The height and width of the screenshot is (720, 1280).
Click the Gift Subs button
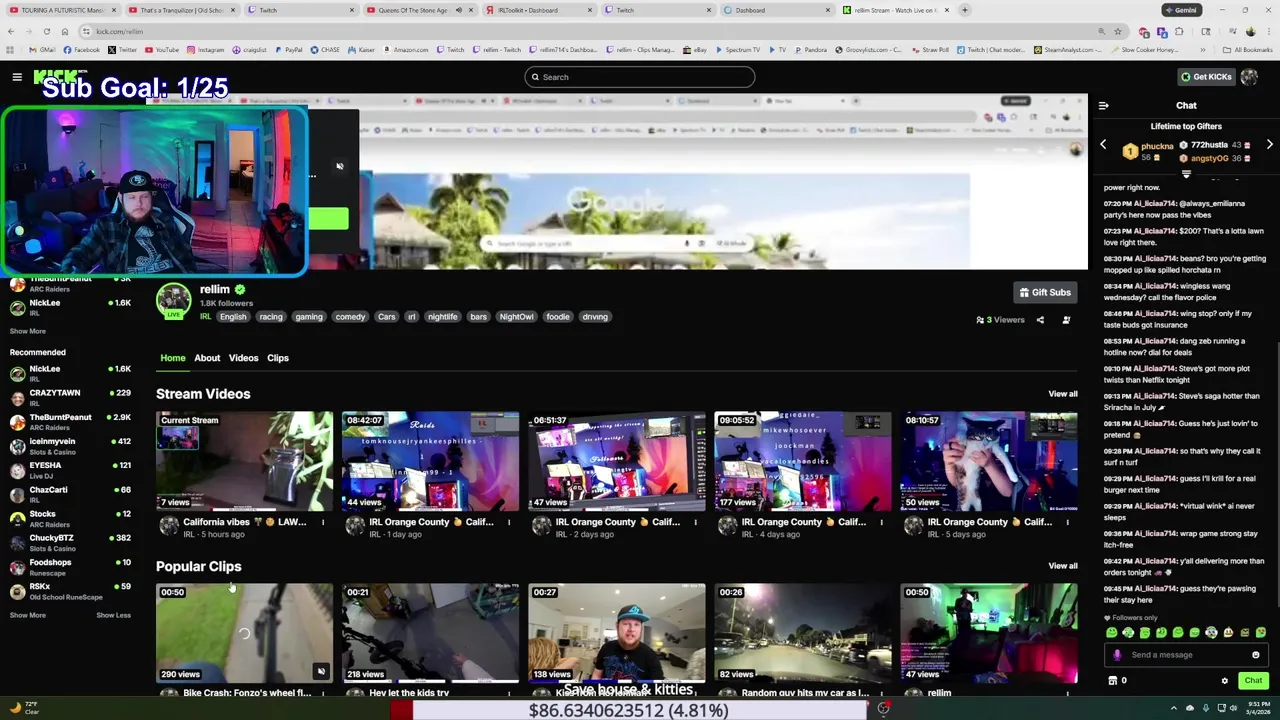pos(1045,292)
